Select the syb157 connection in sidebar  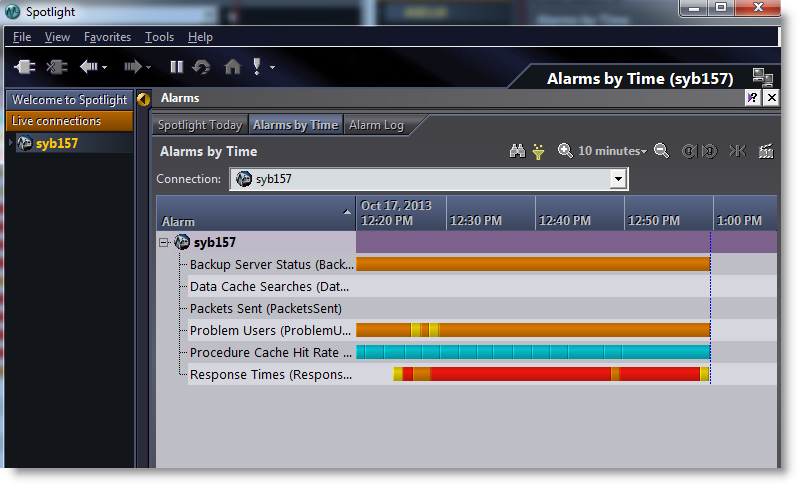click(x=56, y=143)
